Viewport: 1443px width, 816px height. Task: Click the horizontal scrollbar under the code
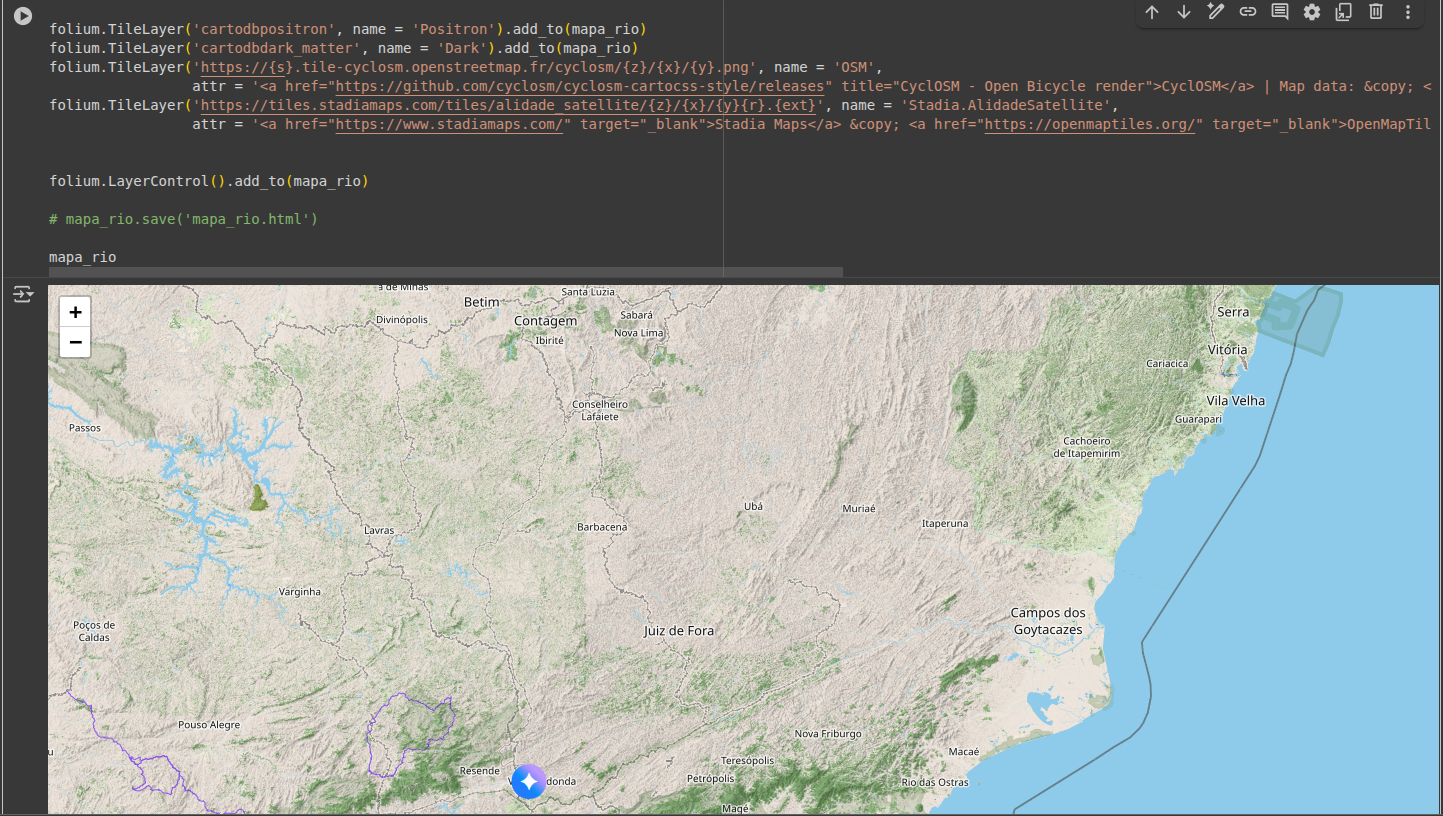coord(445,272)
